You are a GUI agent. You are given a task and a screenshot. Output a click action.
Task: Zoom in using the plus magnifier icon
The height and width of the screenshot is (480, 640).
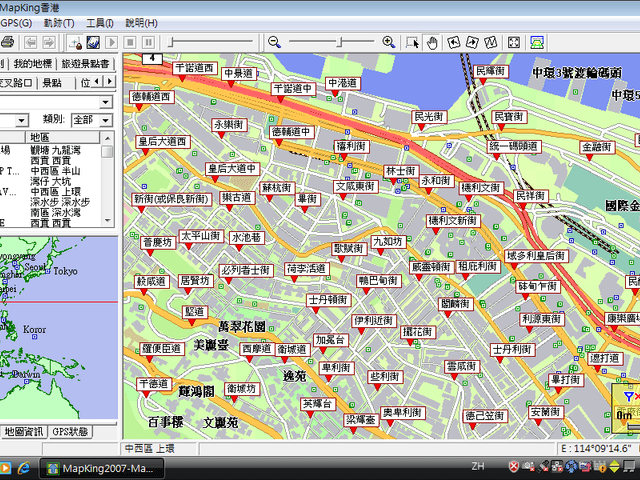tap(389, 42)
